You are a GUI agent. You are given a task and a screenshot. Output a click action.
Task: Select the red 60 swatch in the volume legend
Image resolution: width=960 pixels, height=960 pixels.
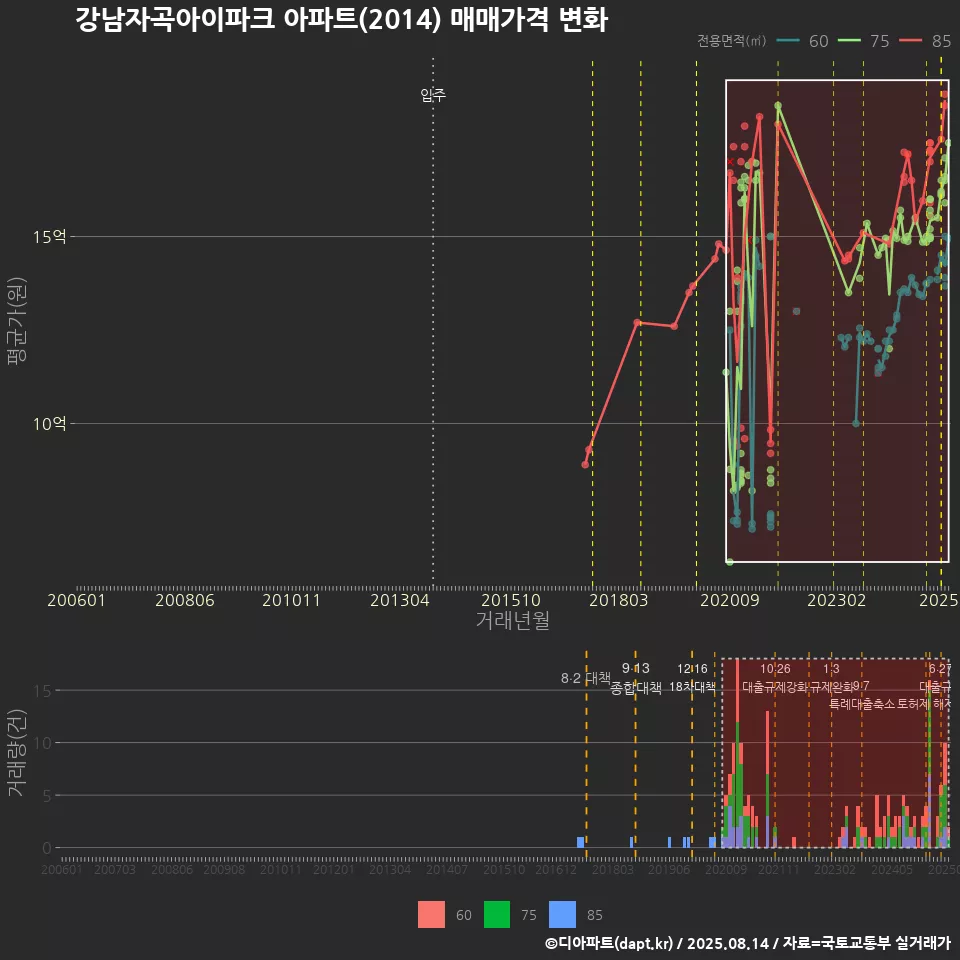click(x=431, y=915)
